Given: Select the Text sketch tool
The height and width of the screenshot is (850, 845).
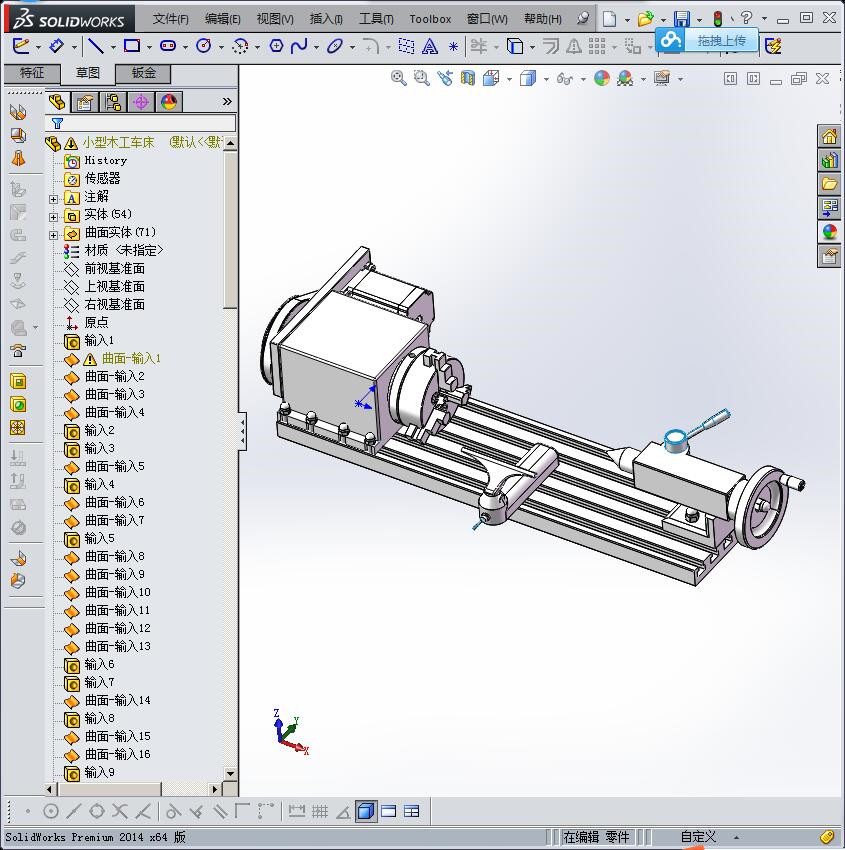Looking at the screenshot, I should [430, 47].
